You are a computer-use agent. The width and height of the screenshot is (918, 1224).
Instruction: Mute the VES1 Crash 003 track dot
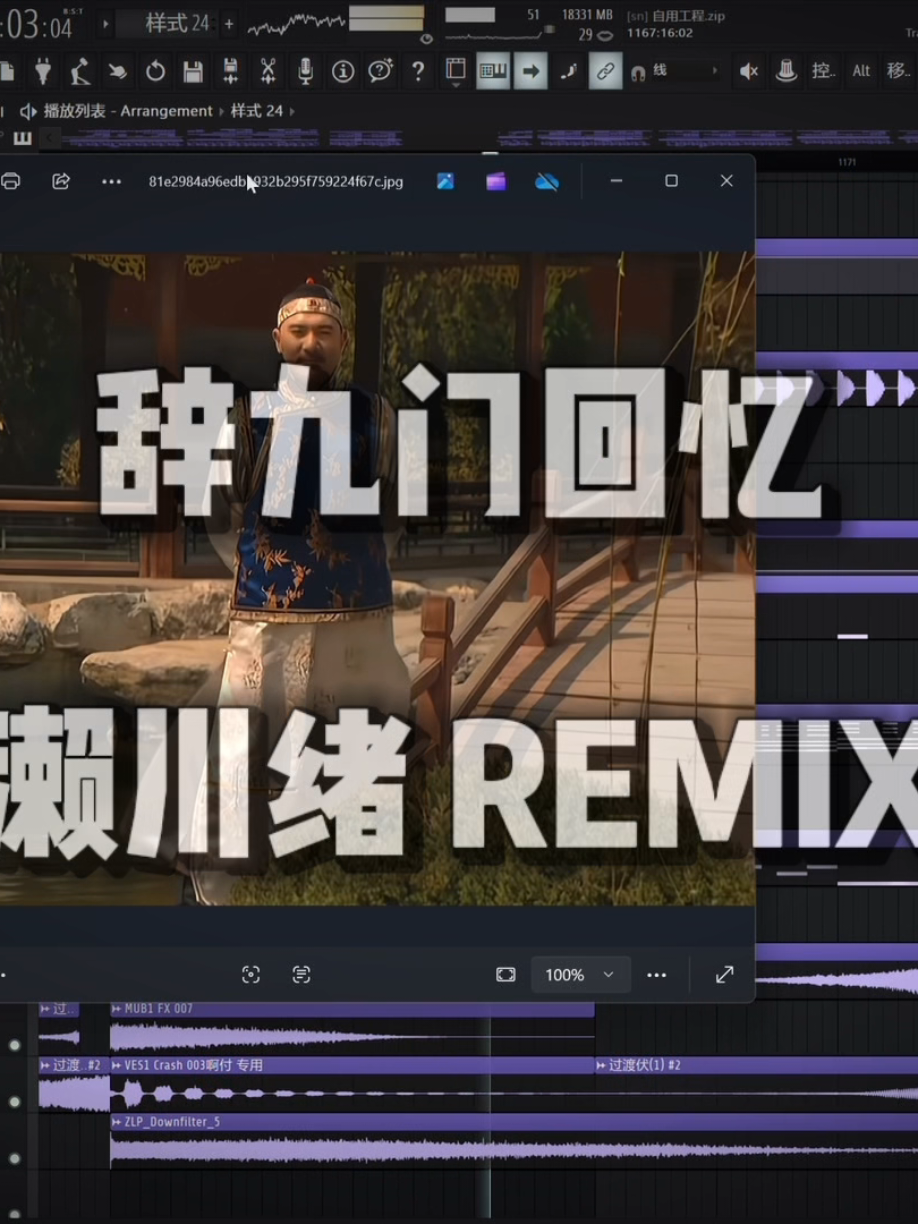point(14,1101)
